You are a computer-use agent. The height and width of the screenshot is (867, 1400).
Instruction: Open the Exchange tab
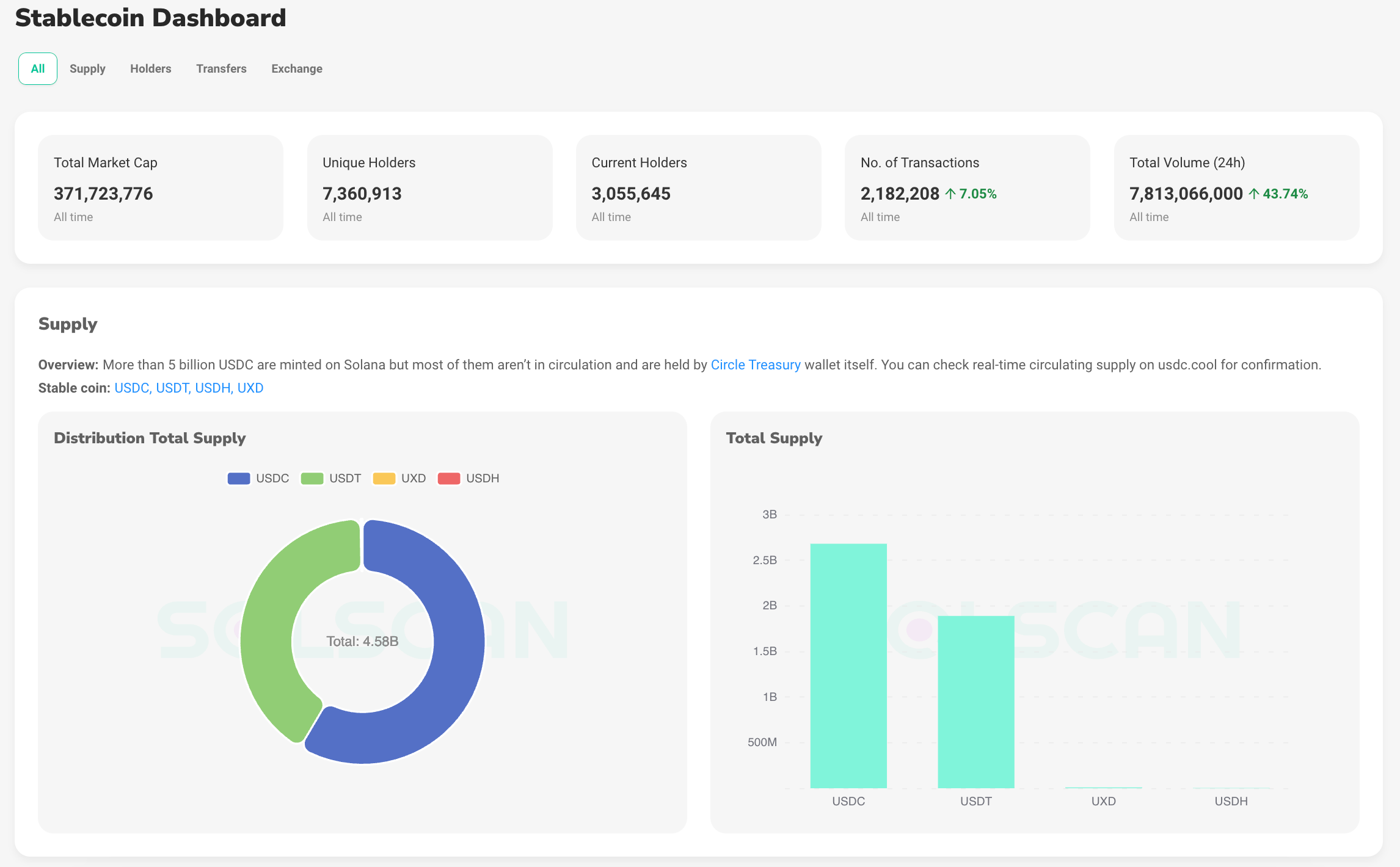(x=297, y=68)
